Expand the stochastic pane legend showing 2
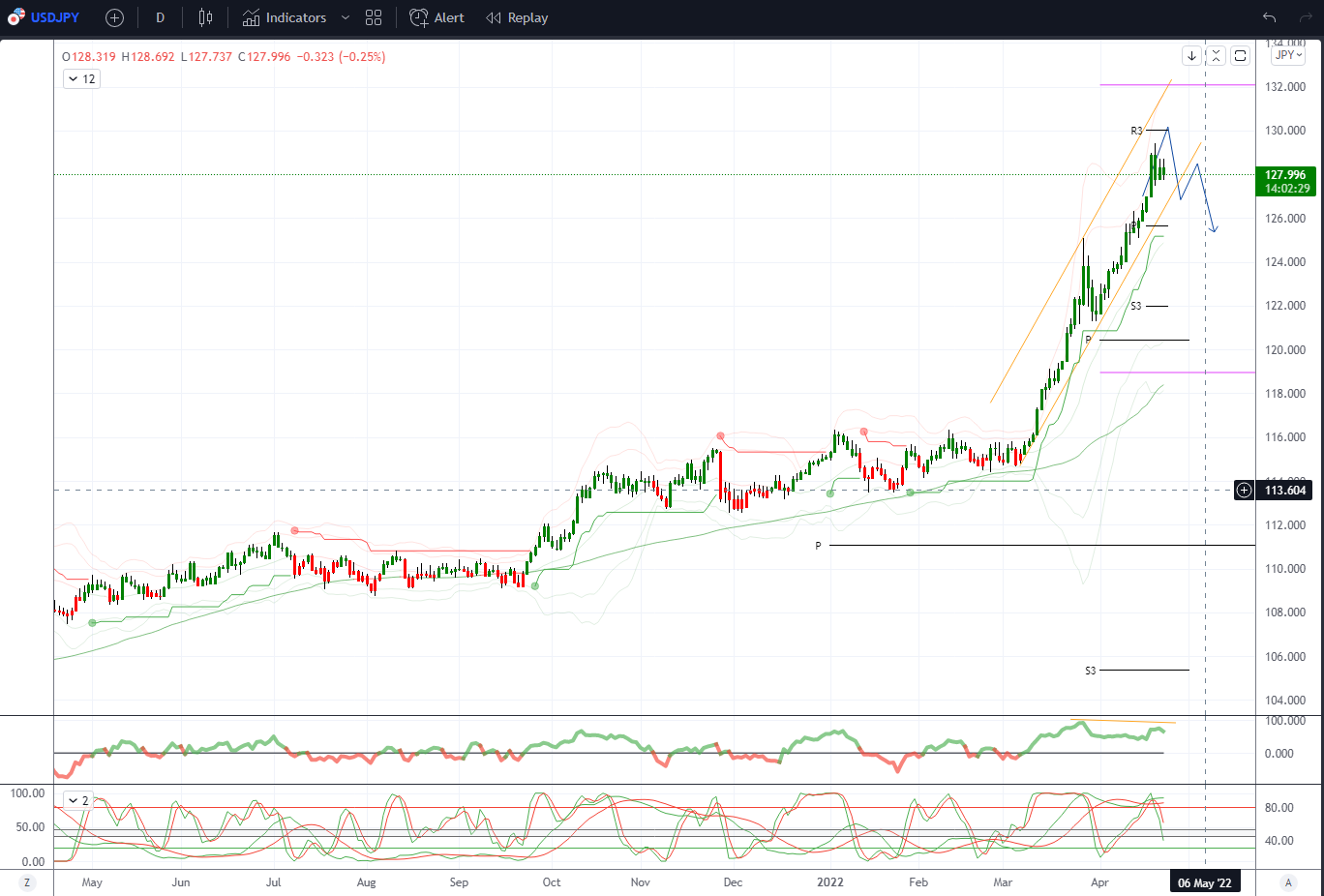Screen dimensions: 1324x896 (77, 800)
